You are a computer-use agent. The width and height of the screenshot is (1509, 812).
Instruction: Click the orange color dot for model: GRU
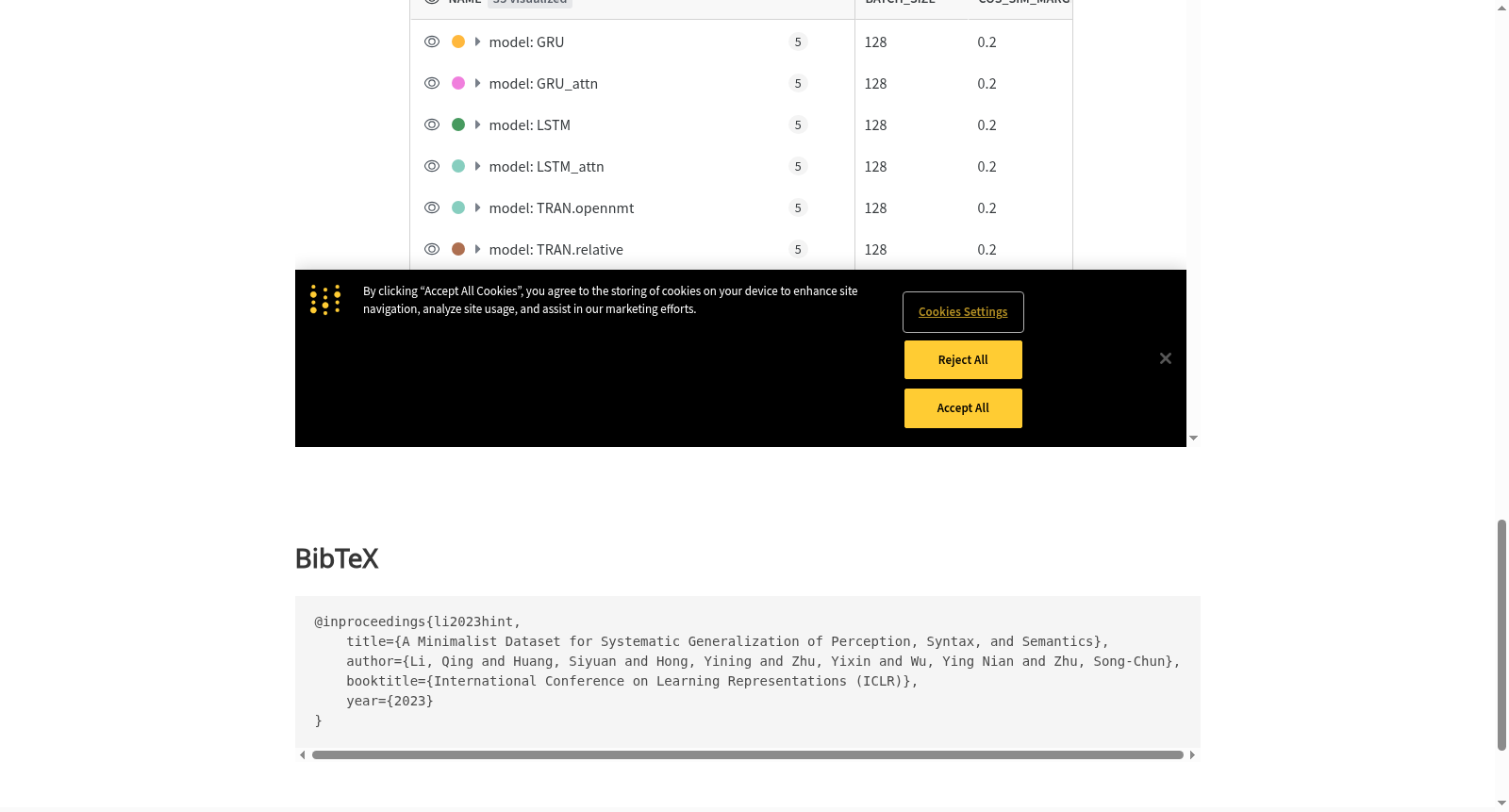[x=458, y=41]
